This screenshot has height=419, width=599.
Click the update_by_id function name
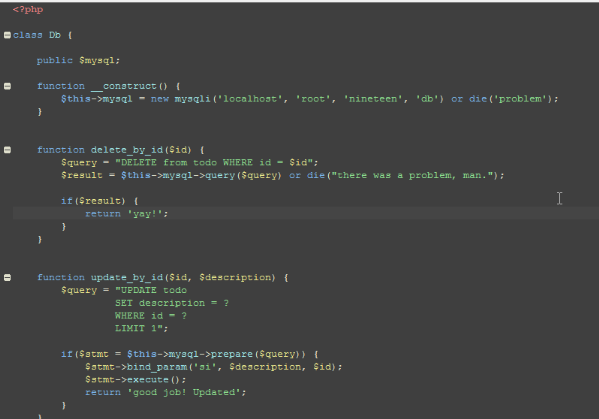(127, 278)
